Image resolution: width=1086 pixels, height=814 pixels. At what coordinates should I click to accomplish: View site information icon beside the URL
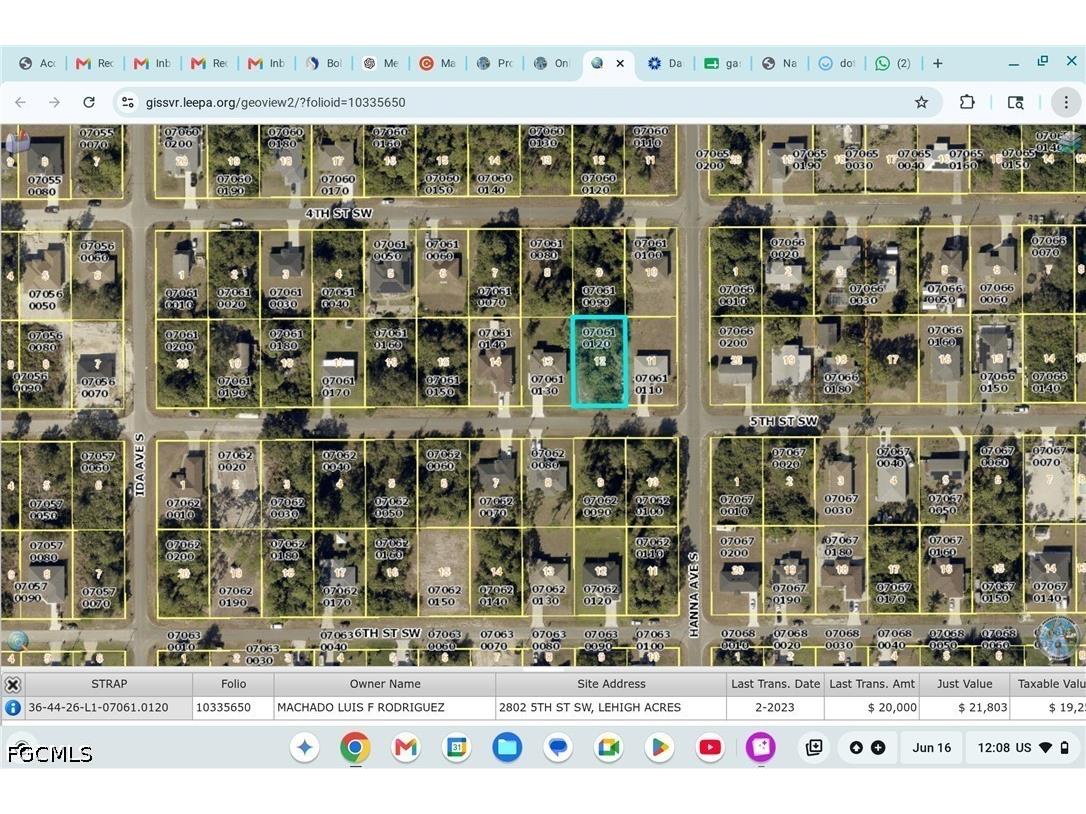(x=127, y=103)
